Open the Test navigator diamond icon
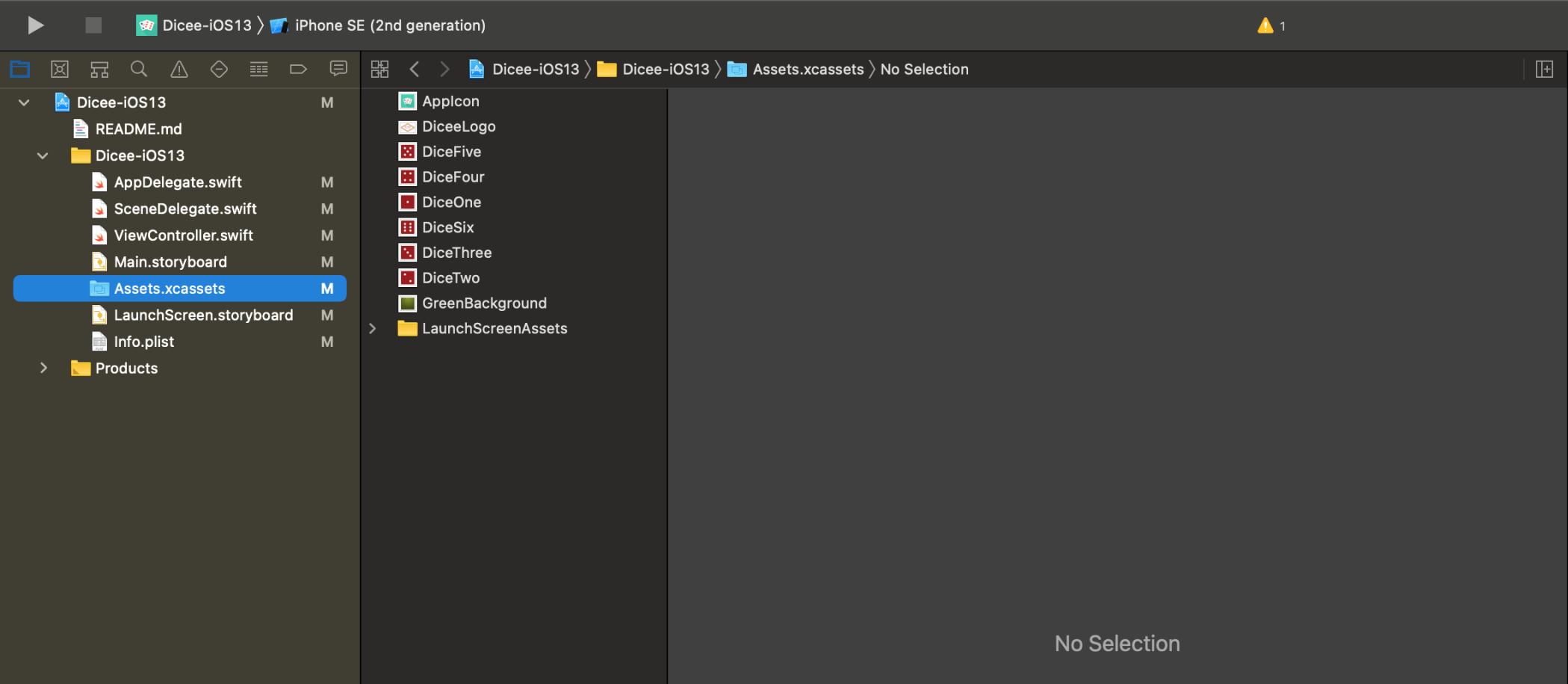Image resolution: width=1568 pixels, height=684 pixels. pyautogui.click(x=219, y=70)
